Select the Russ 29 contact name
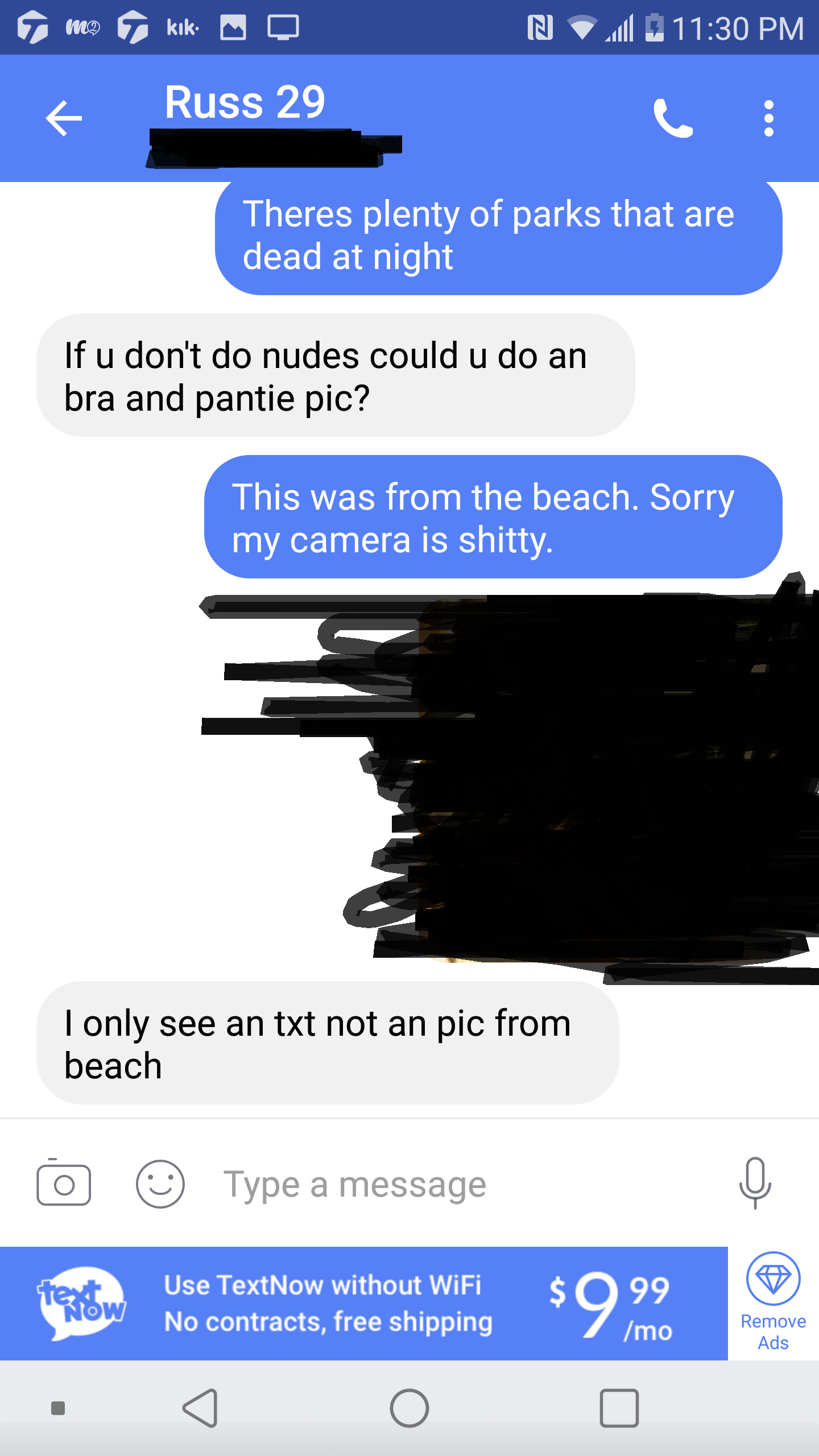The image size is (819, 1456). coord(245,102)
